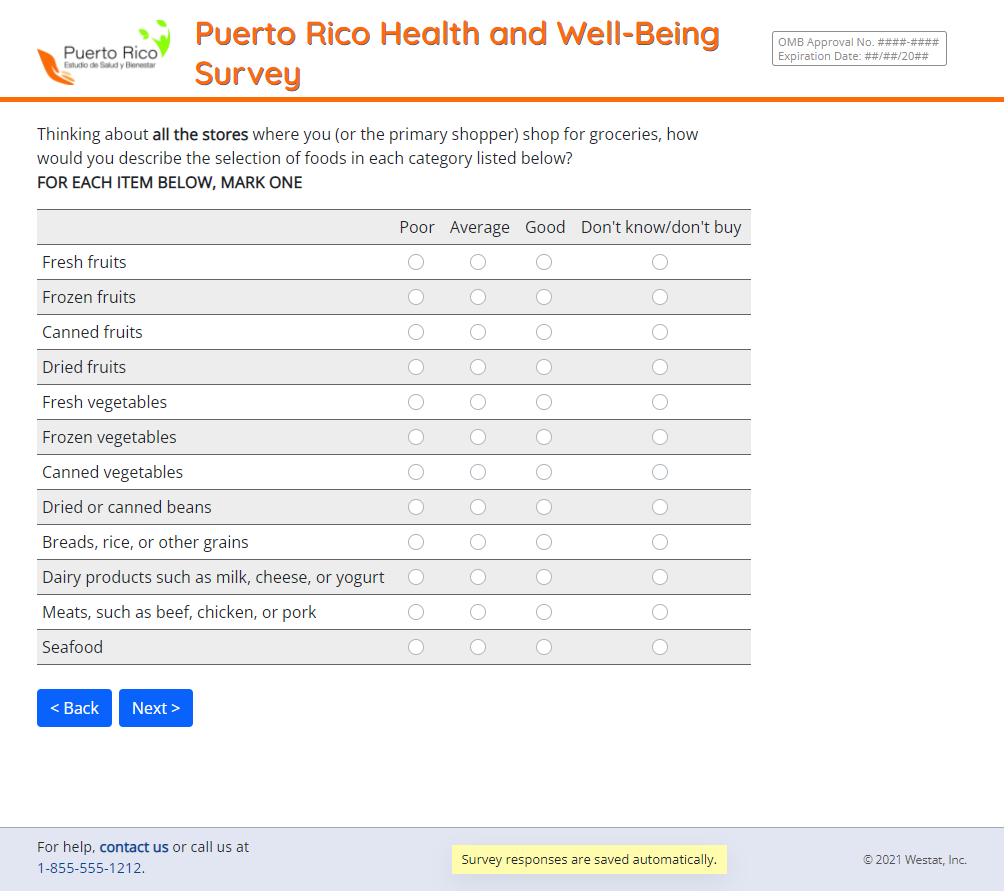Open the contact us link

(134, 847)
